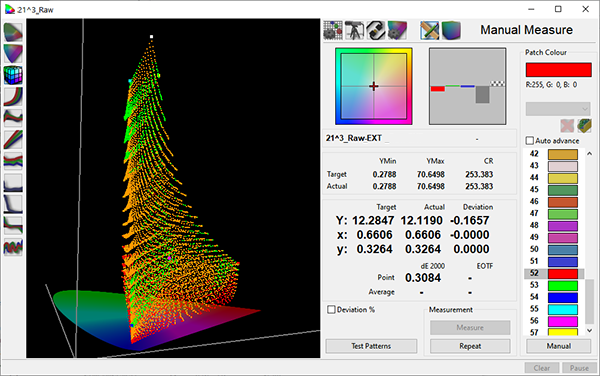Click the Pause button

579,368
